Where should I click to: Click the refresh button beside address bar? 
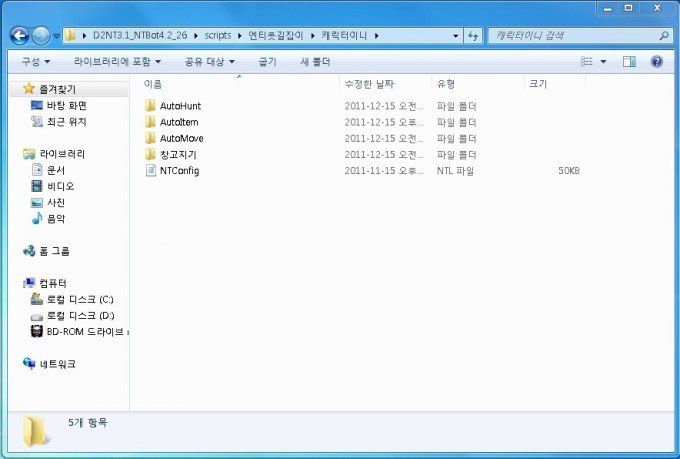tap(472, 36)
